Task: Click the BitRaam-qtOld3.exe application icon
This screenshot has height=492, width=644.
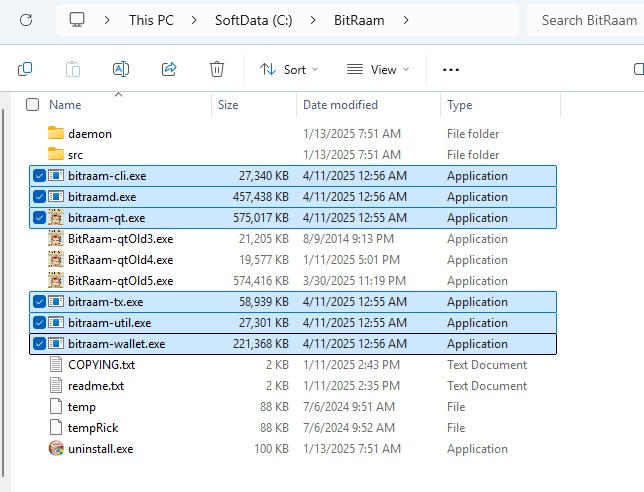Action: click(56, 238)
